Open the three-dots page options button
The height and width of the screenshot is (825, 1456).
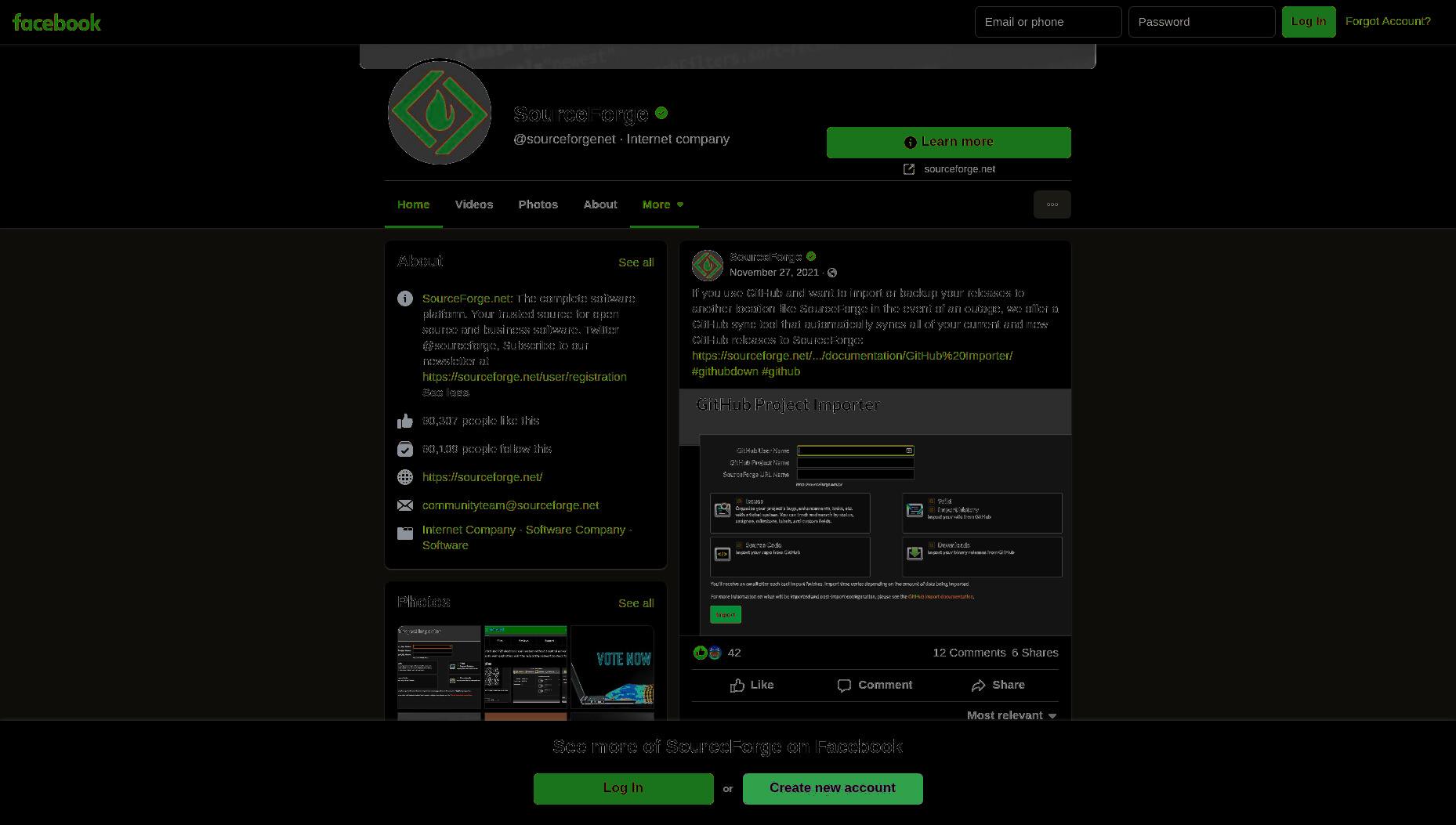[x=1052, y=204]
